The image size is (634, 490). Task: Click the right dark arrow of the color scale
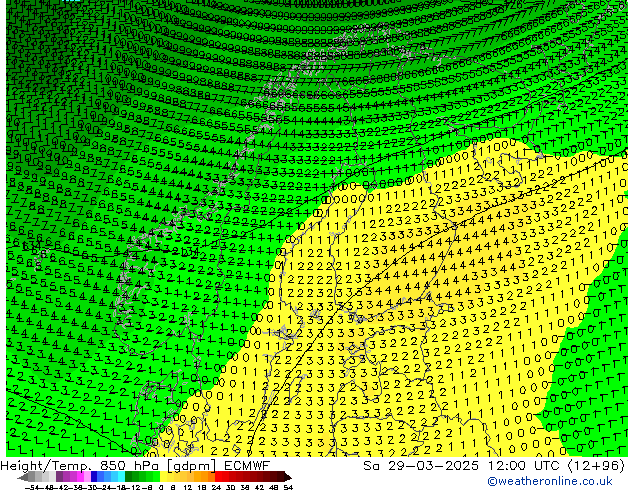(x=288, y=477)
